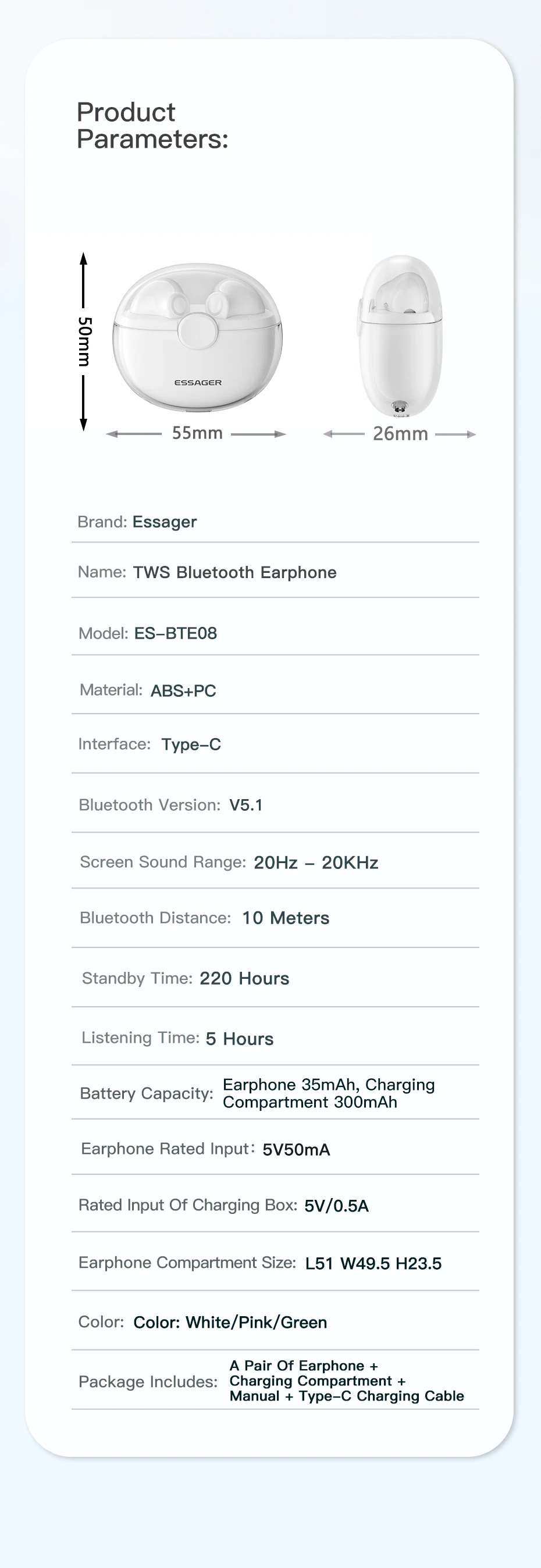Click the 220 Hours standby time value
Screen dimensions: 541x1568
(x=244, y=979)
